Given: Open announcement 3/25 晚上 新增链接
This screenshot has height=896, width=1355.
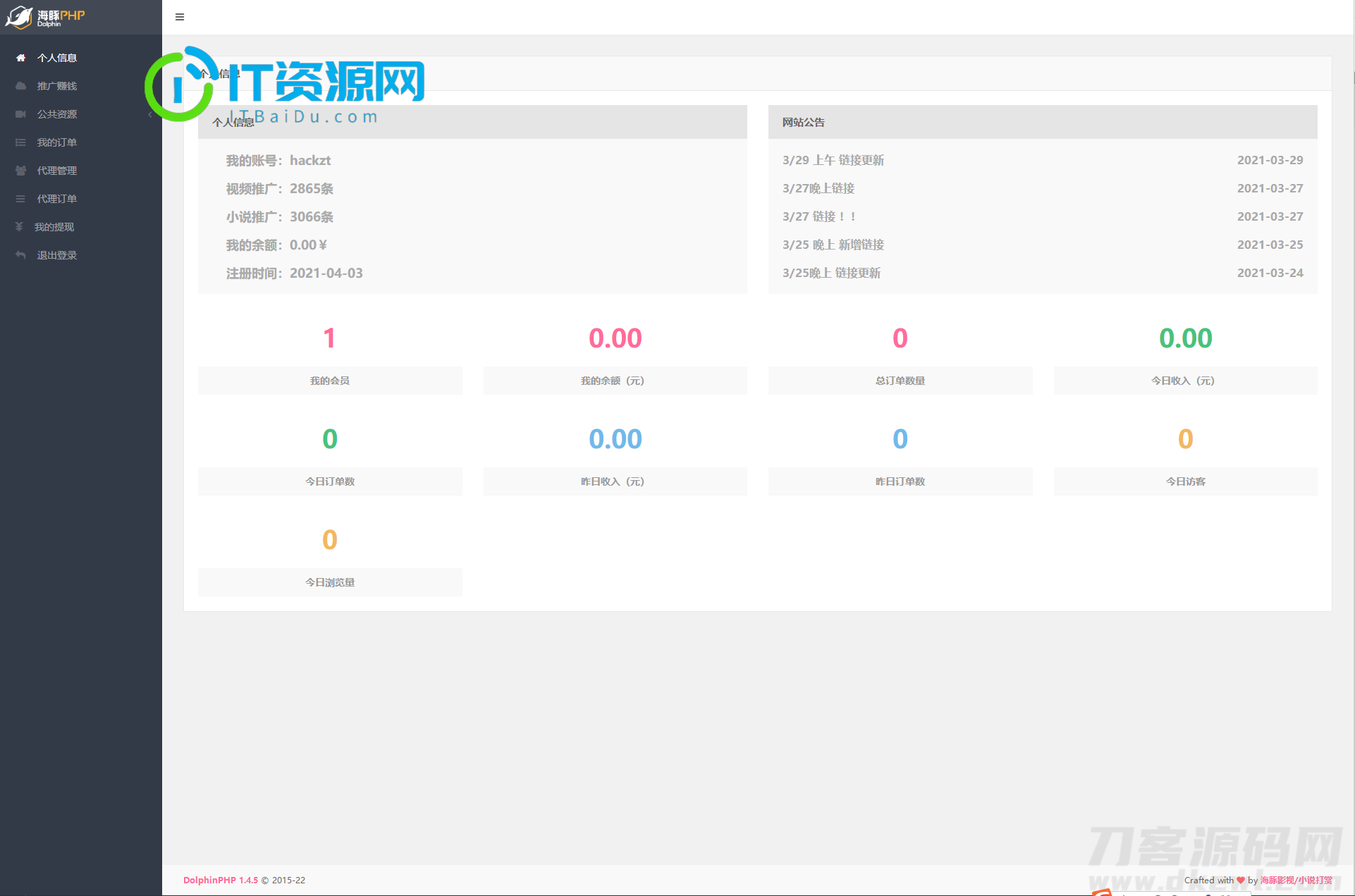Looking at the screenshot, I should click(x=833, y=245).
